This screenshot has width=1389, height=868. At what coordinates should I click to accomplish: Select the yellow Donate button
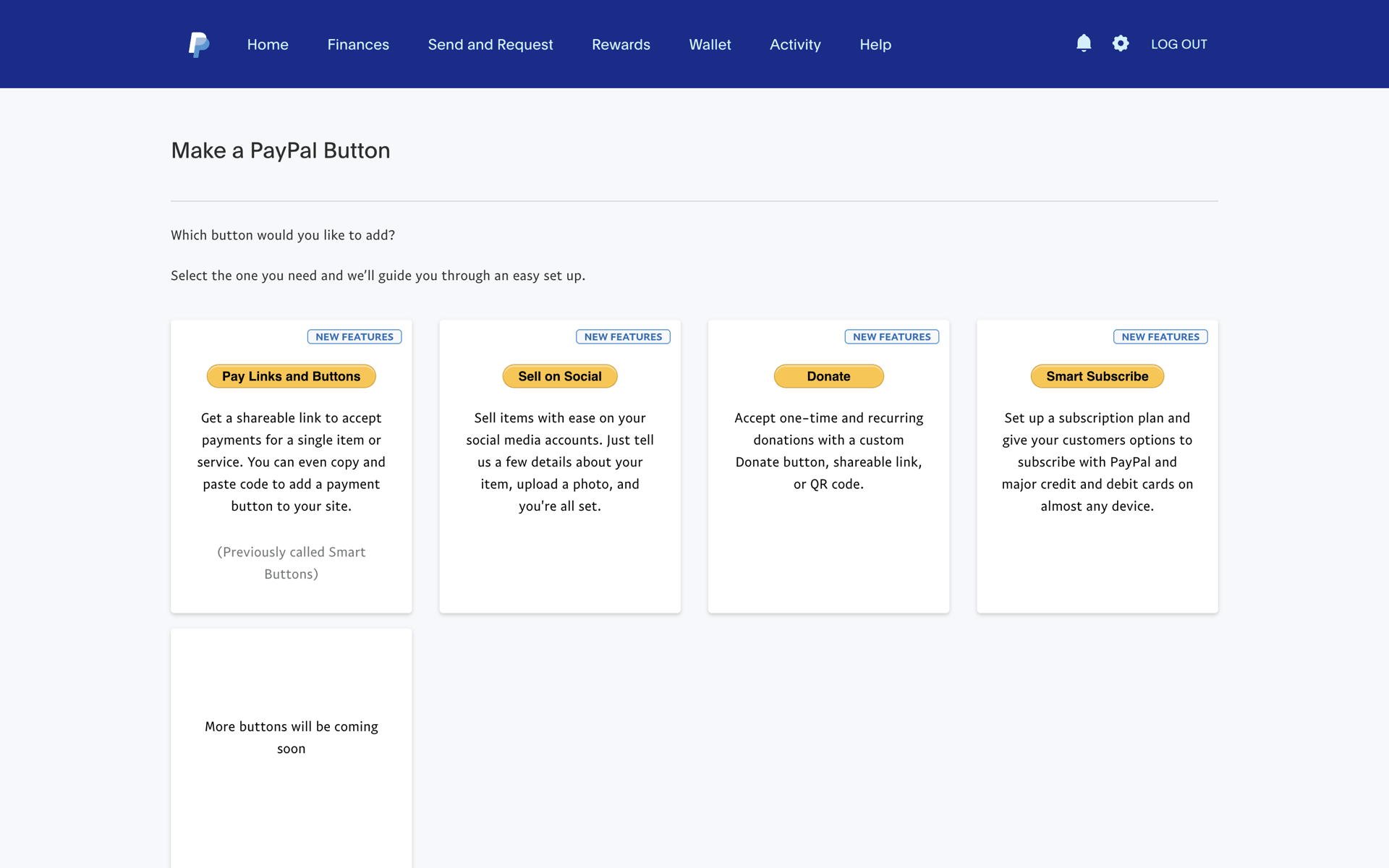pos(828,376)
